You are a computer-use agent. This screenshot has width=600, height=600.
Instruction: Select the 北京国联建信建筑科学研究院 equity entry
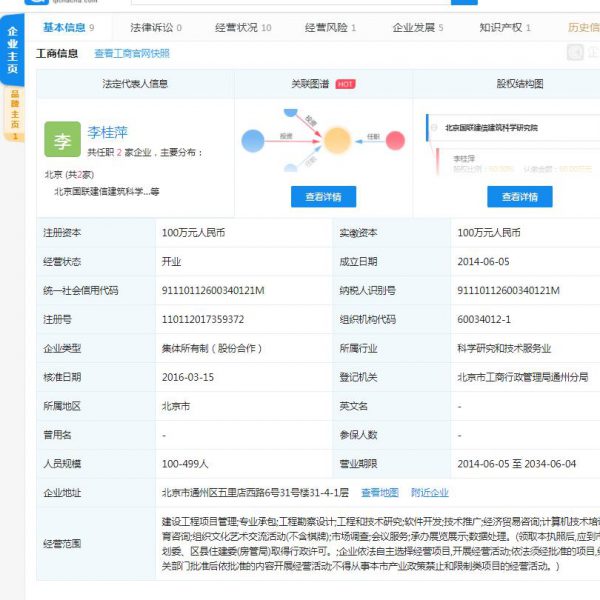pyautogui.click(x=491, y=128)
